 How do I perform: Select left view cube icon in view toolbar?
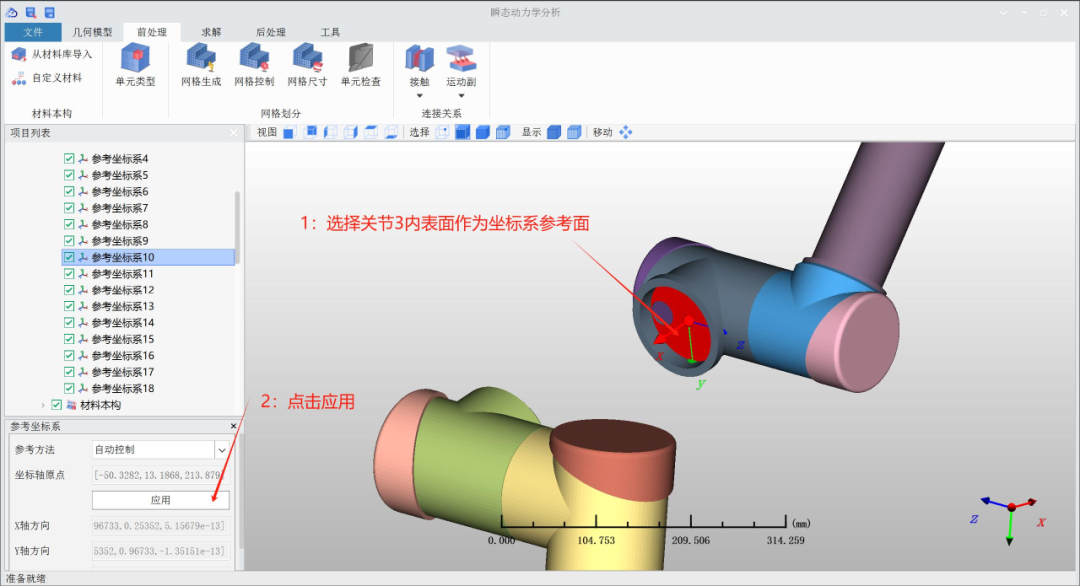331,132
